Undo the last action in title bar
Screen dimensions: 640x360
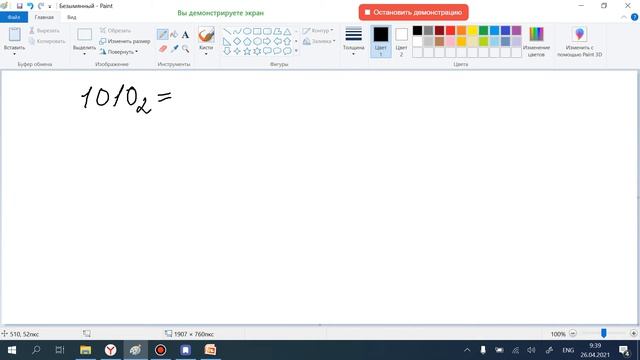30,6
